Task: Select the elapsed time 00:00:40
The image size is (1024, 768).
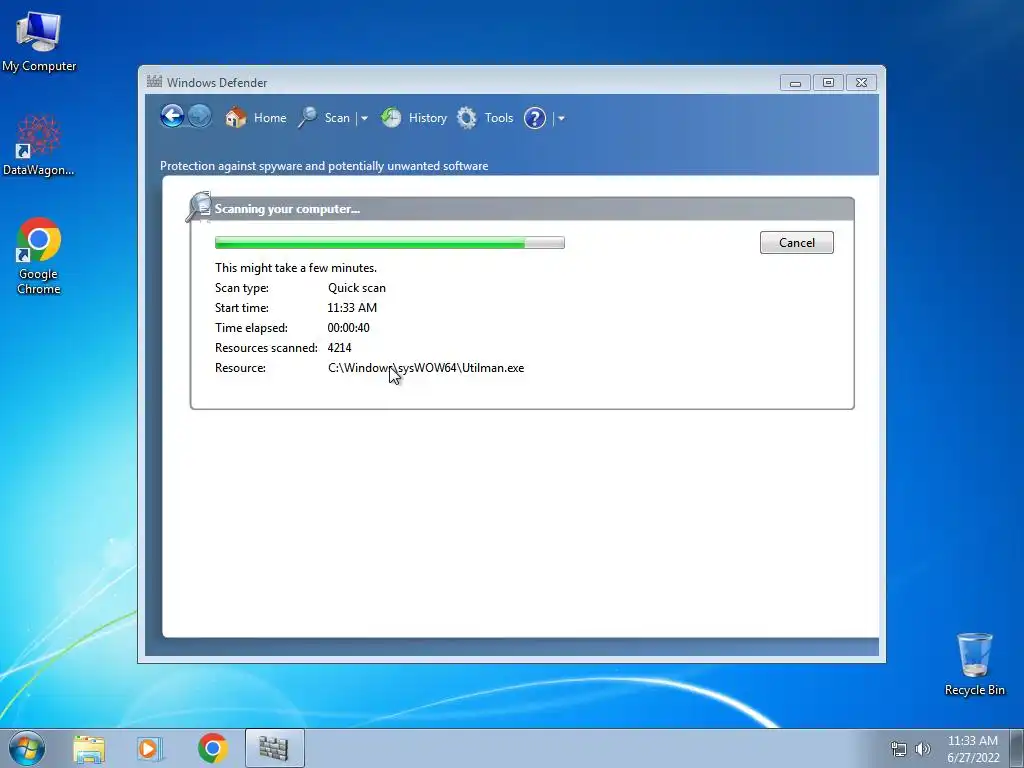Action: pos(348,328)
